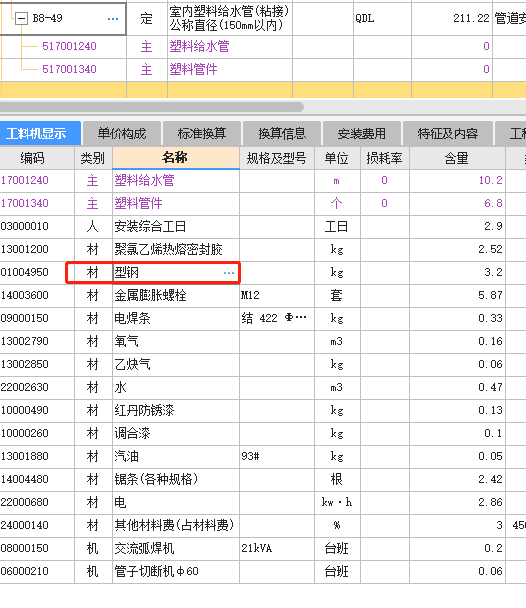Click spec cell 93#
The height and width of the screenshot is (608, 526).
coord(277,456)
